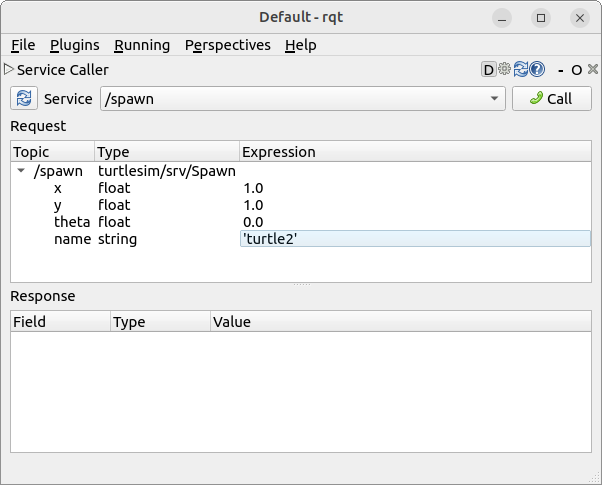Click the Expression column header

point(279,152)
